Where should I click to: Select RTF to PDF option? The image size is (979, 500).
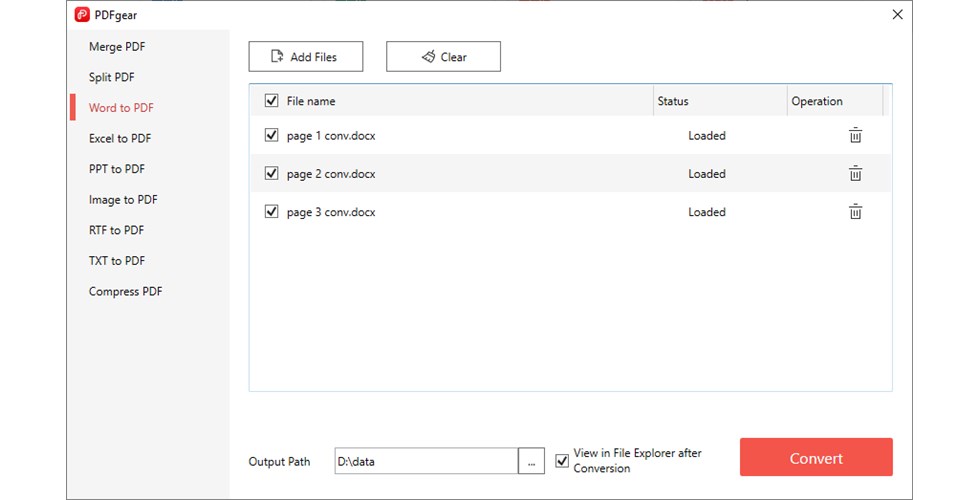click(116, 230)
